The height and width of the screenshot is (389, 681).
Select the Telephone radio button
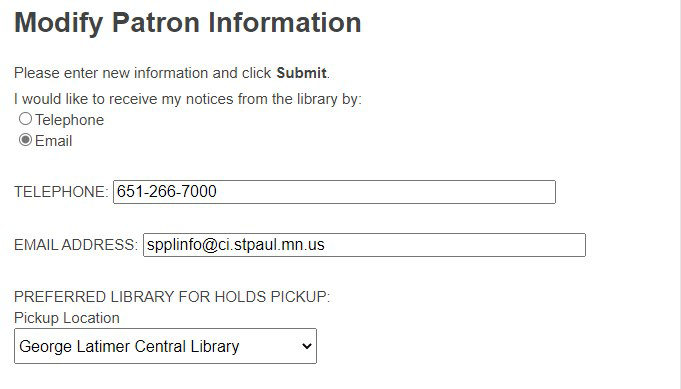click(25, 119)
